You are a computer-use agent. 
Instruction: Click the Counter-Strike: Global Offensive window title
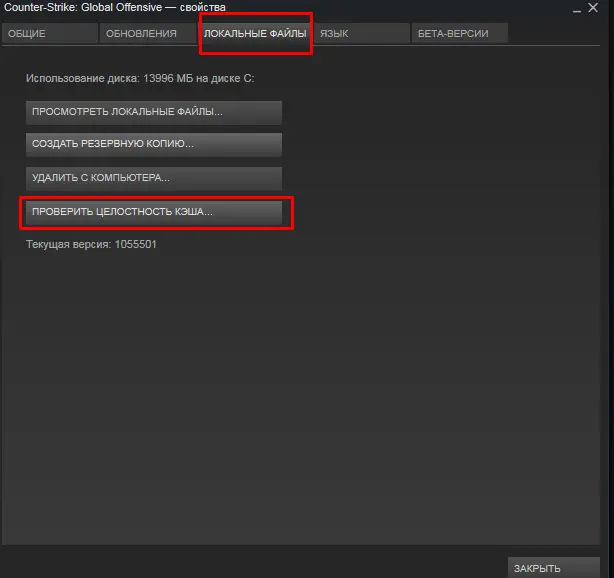(115, 7)
